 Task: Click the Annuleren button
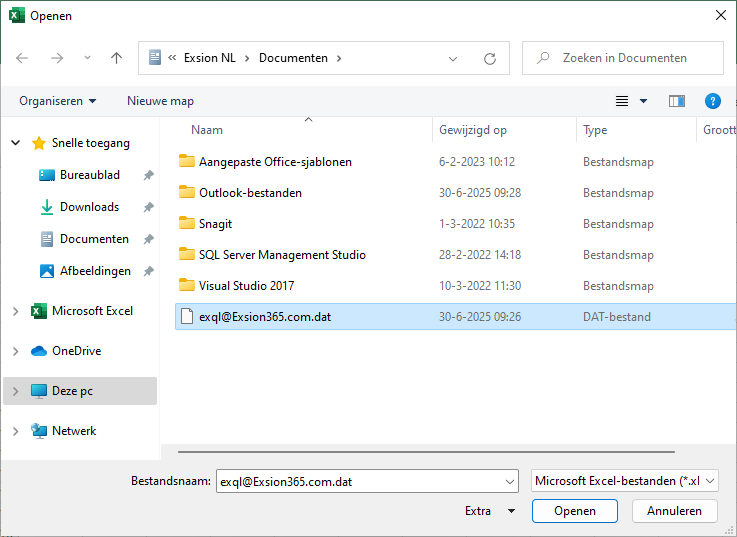point(674,511)
